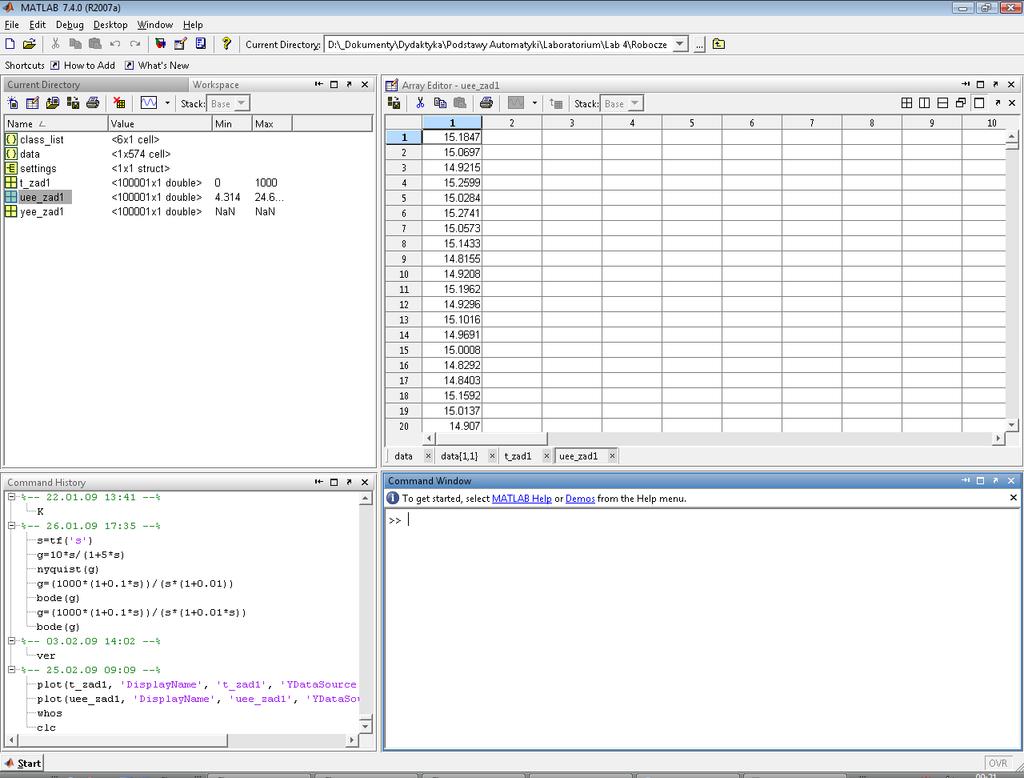Open the Profiler icon in the main toolbar
The width and height of the screenshot is (1024, 778).
(x=200, y=44)
